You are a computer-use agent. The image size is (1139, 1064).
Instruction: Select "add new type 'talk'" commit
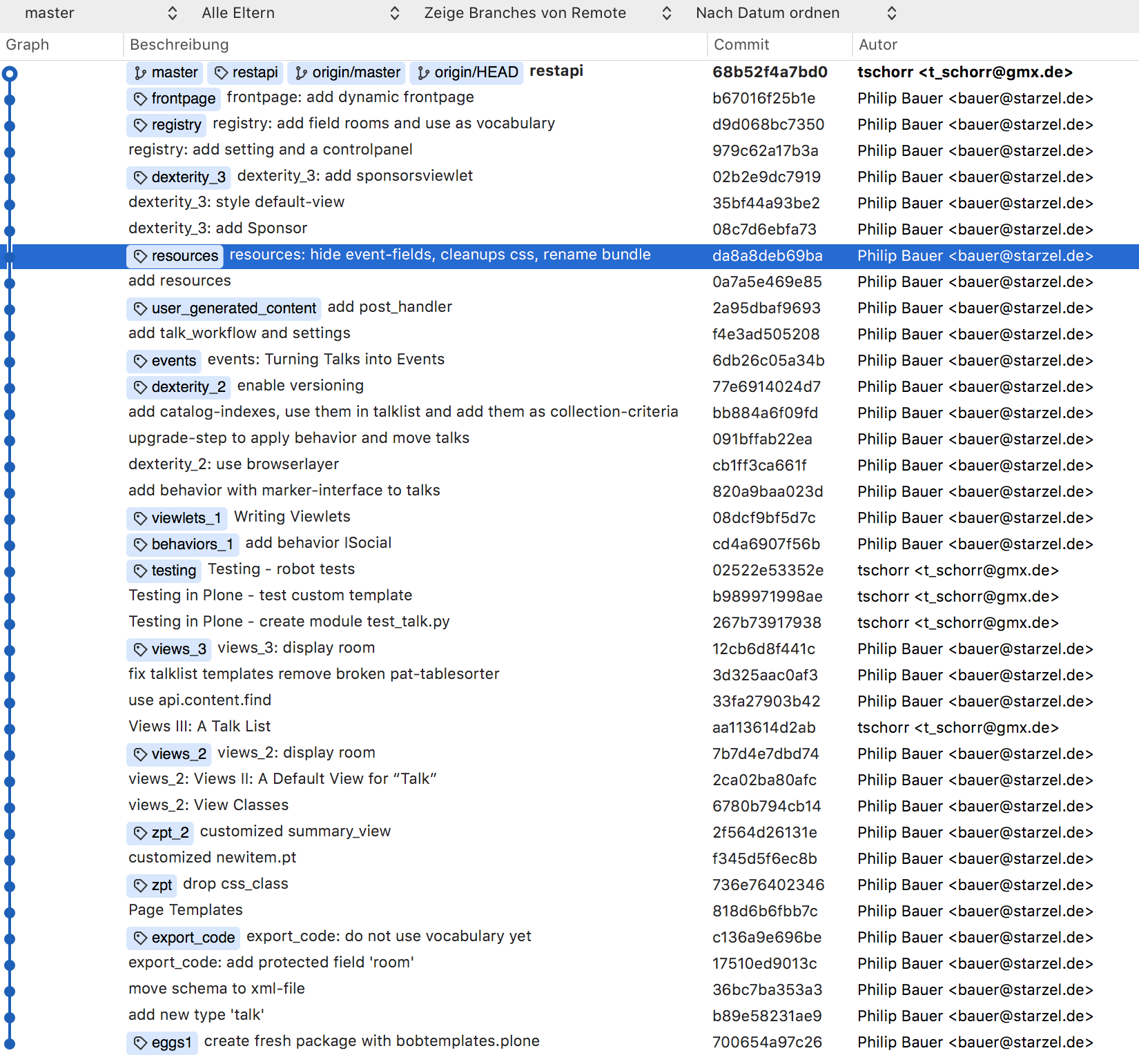point(196,1015)
